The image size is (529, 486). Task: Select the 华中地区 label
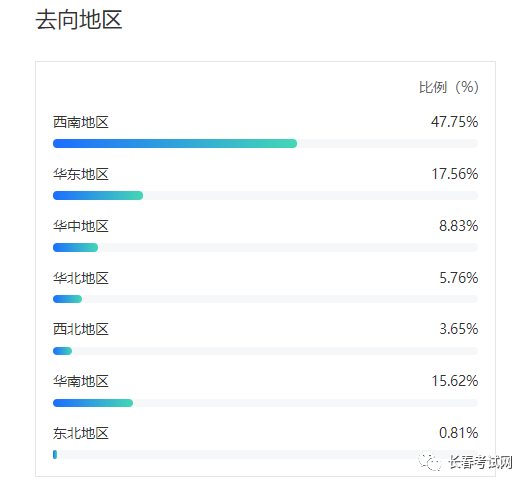[x=81, y=226]
